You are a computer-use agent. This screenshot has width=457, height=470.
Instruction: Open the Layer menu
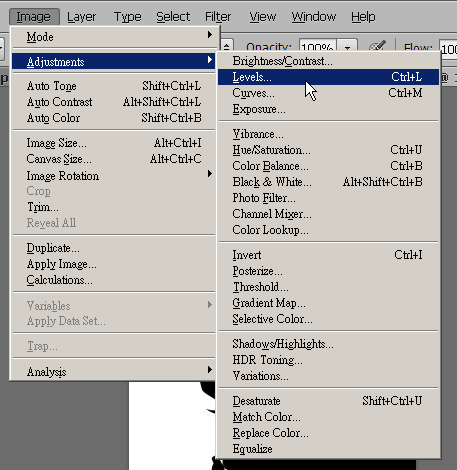(81, 17)
